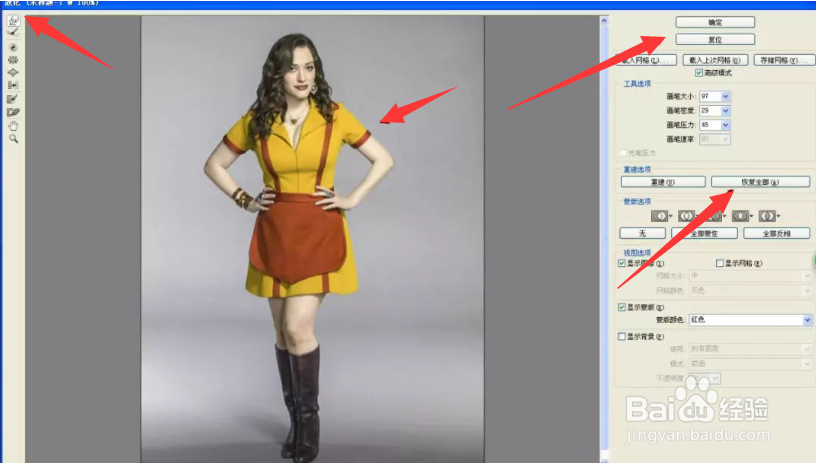Toggle the 显示蒙版 show mask checkbox
This screenshot has height=463, width=816.
point(621,307)
